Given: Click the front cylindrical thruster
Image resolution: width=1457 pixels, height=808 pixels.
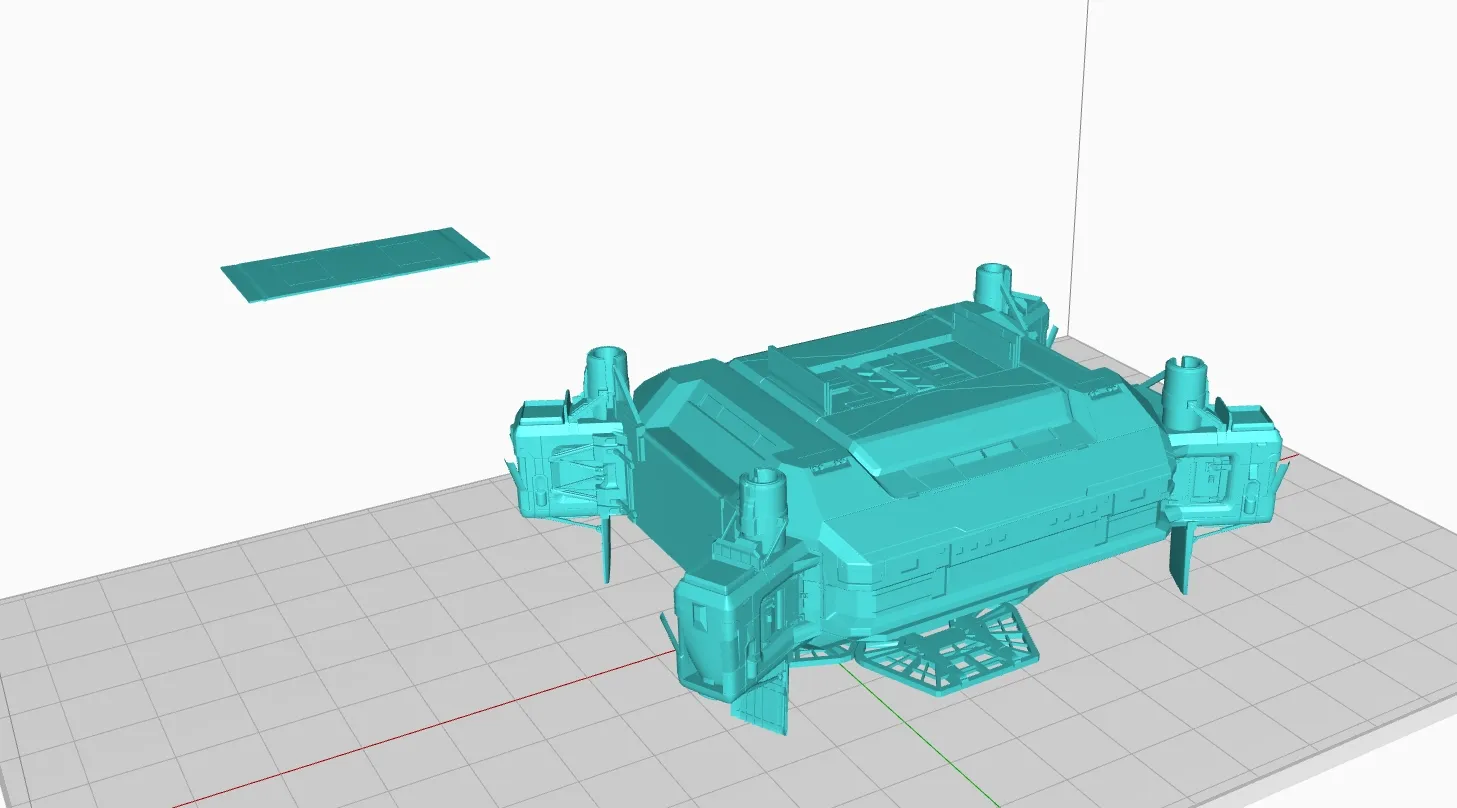Looking at the screenshot, I should coord(762,502).
